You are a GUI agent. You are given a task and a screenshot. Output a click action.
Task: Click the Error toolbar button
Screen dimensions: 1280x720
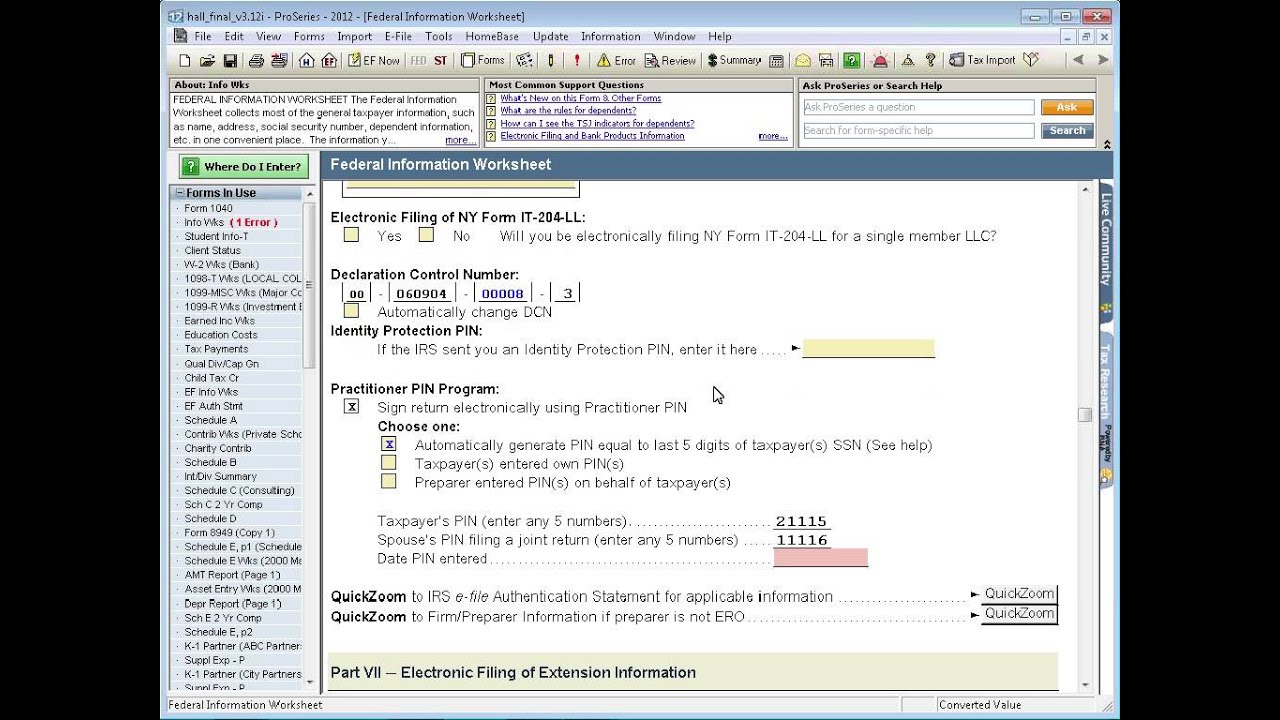[x=616, y=60]
